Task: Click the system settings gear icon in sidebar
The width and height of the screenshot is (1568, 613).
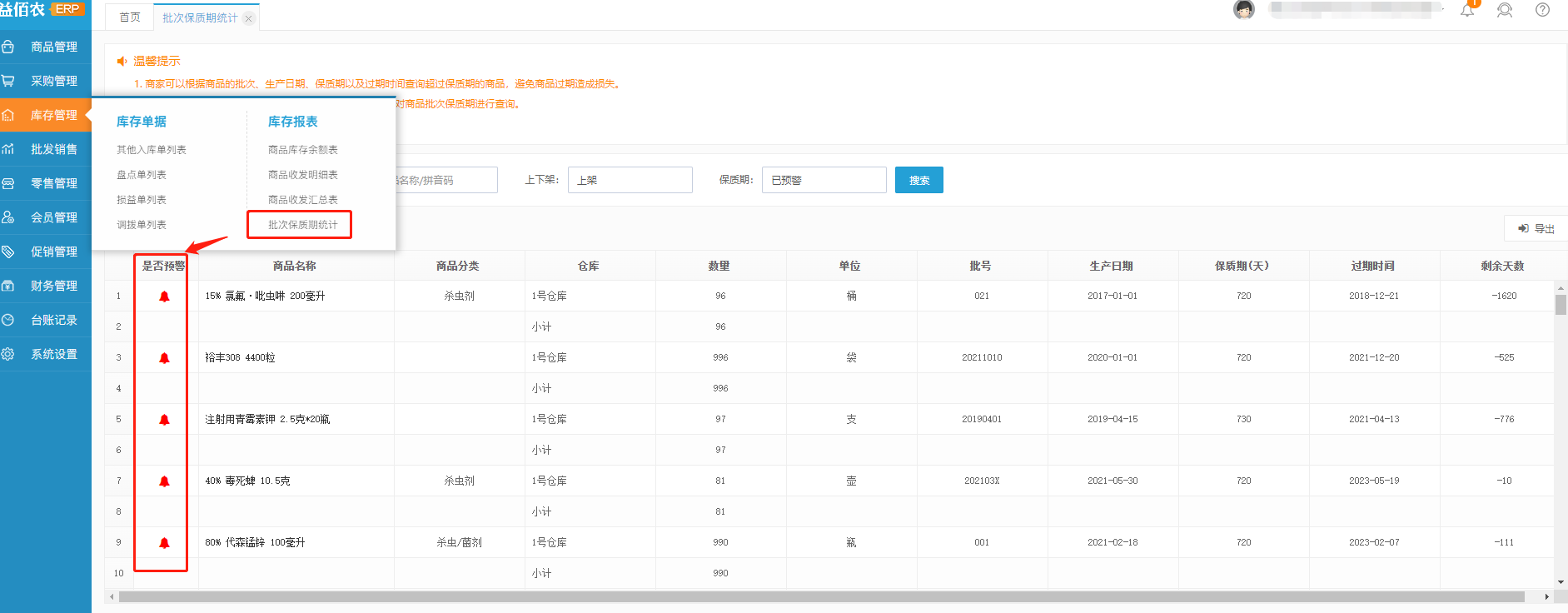Action: pyautogui.click(x=8, y=354)
